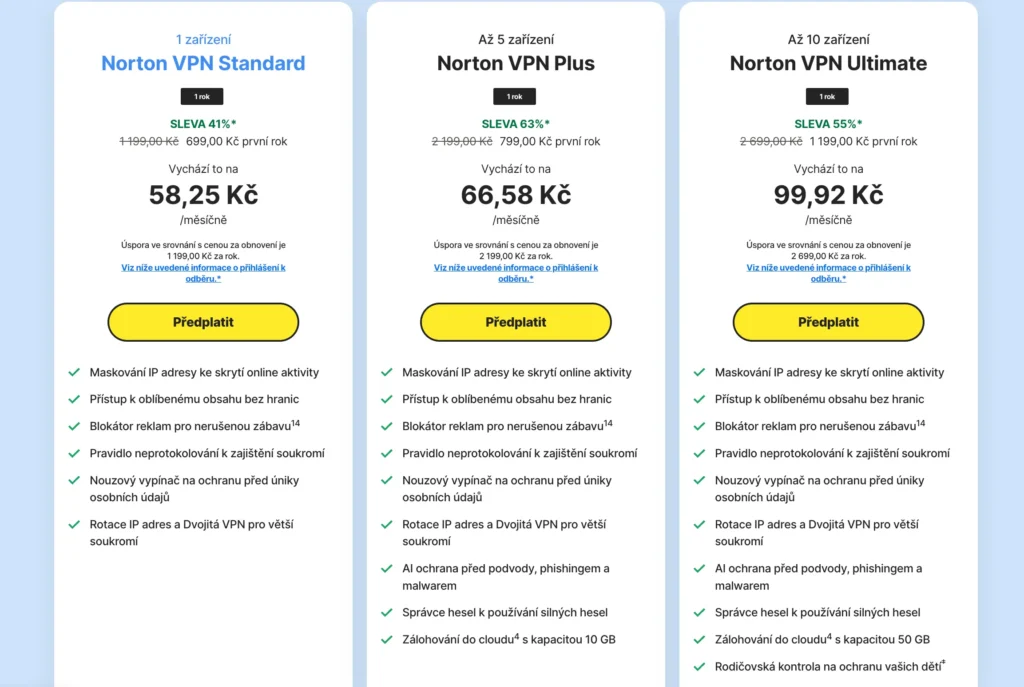Click the checkmark next to 'Přístup k oblíbenému obsahu' in Ultimate plan
Screen dimensions: 1024x687
[x=698, y=399]
